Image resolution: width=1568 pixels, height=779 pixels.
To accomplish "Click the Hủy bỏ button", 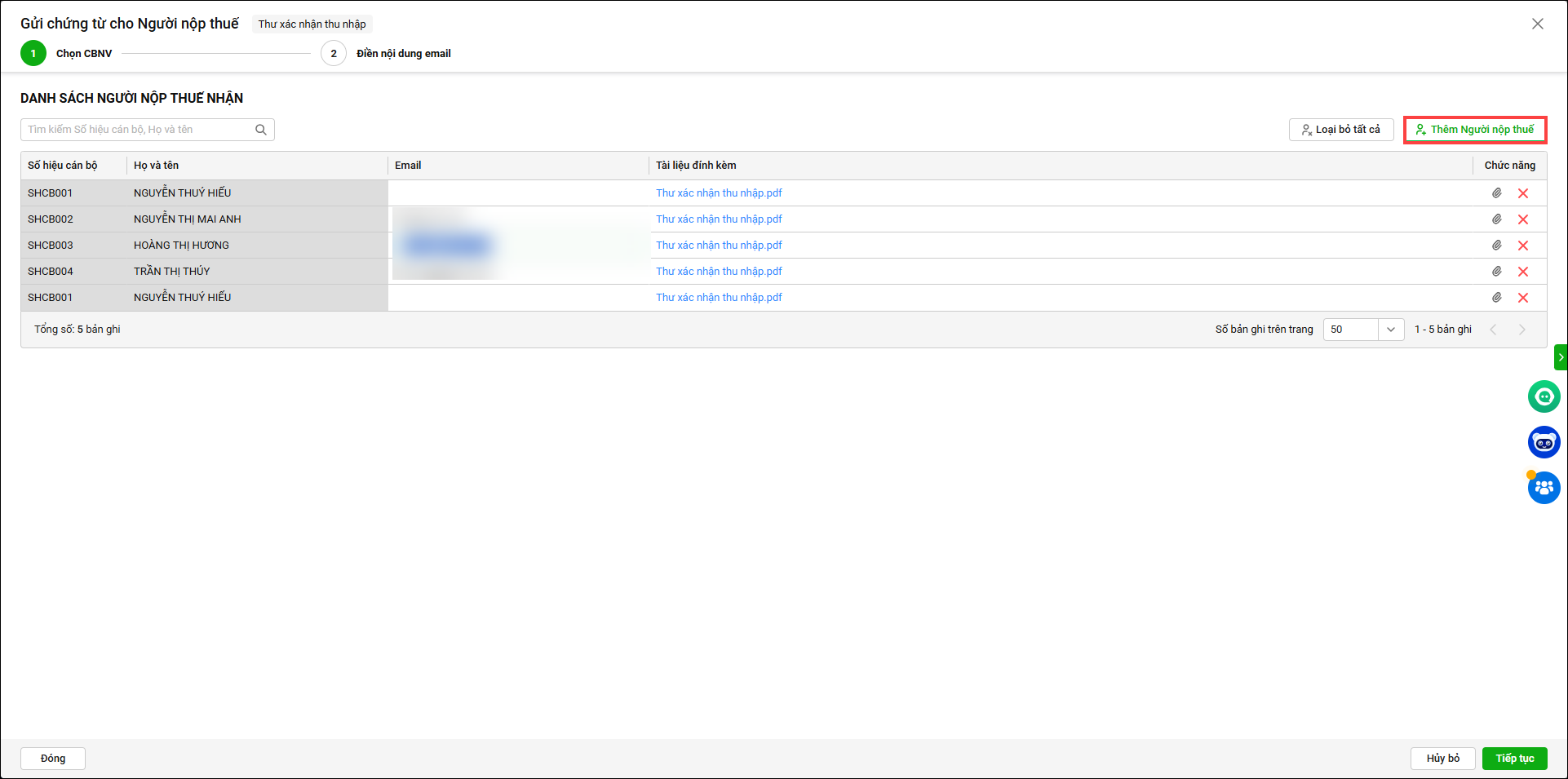I will click(1442, 759).
